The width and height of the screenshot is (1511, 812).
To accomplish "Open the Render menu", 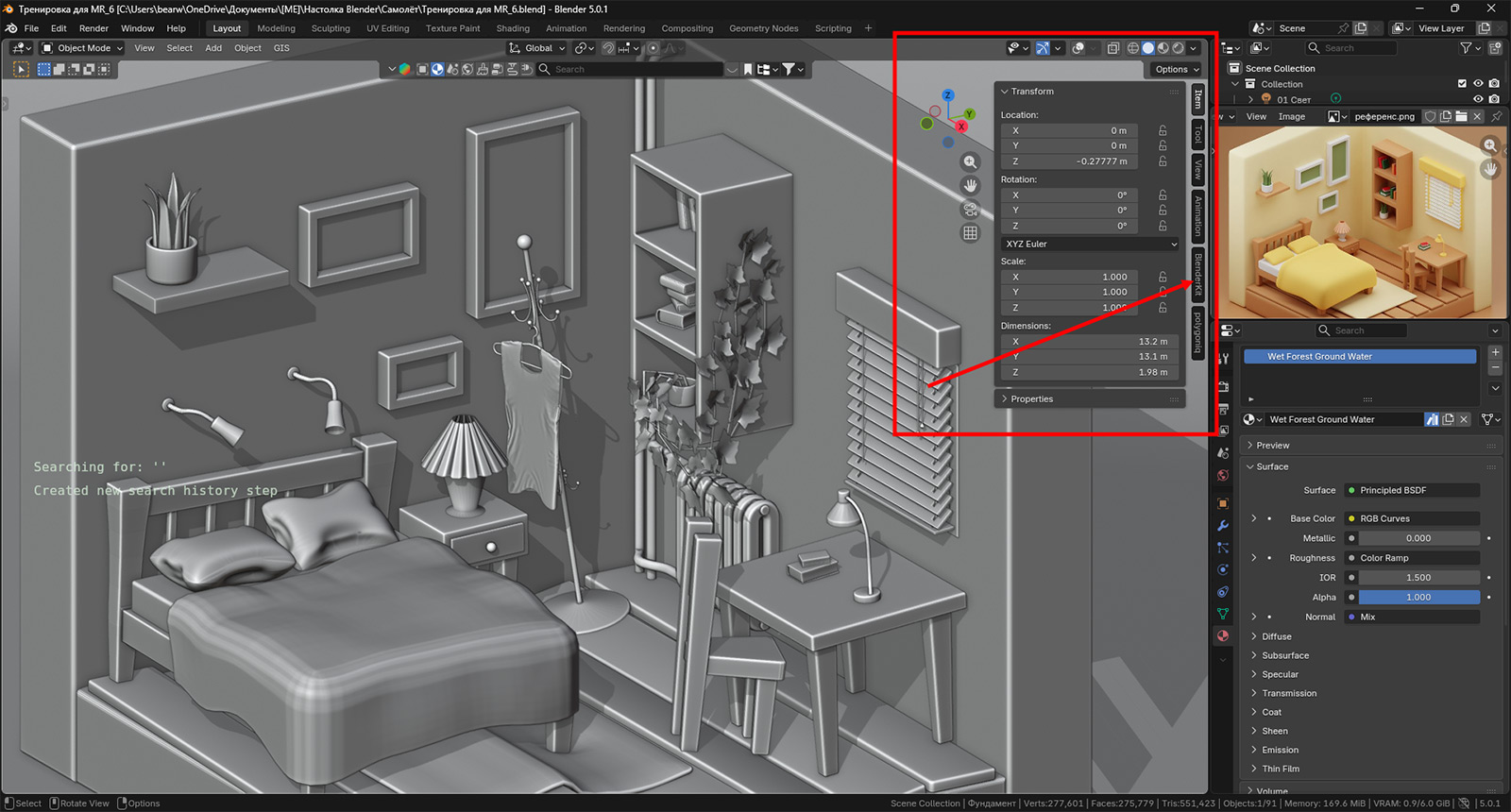I will 93,28.
